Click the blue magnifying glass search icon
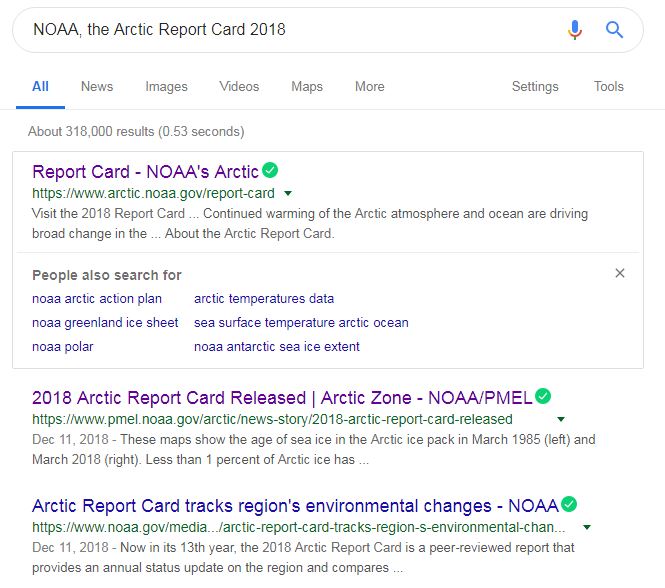This screenshot has height=588, width=665. pos(614,30)
